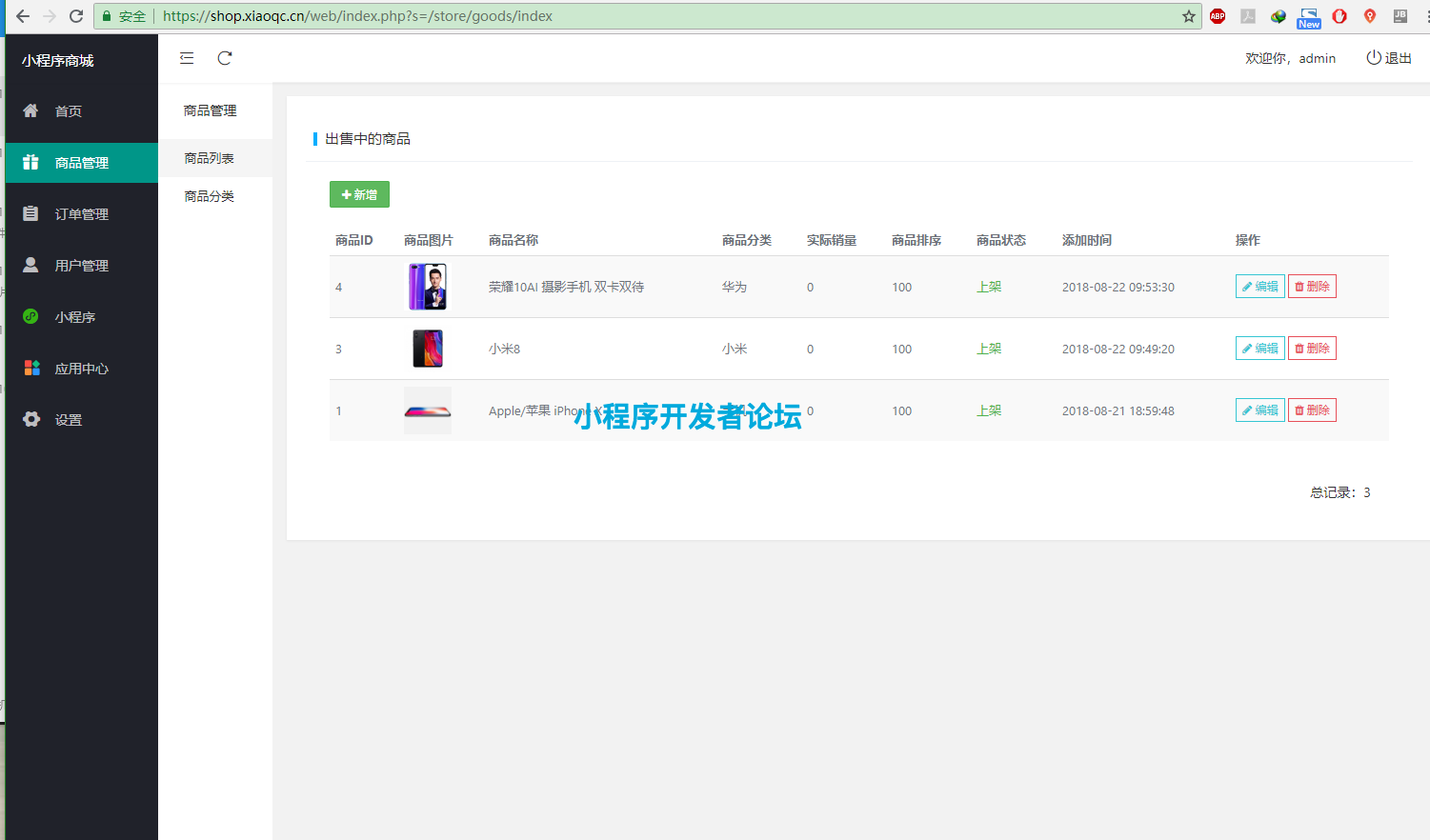This screenshot has width=1430, height=840.
Task: Collapse the sidebar with the menu fold icon
Action: tap(187, 58)
